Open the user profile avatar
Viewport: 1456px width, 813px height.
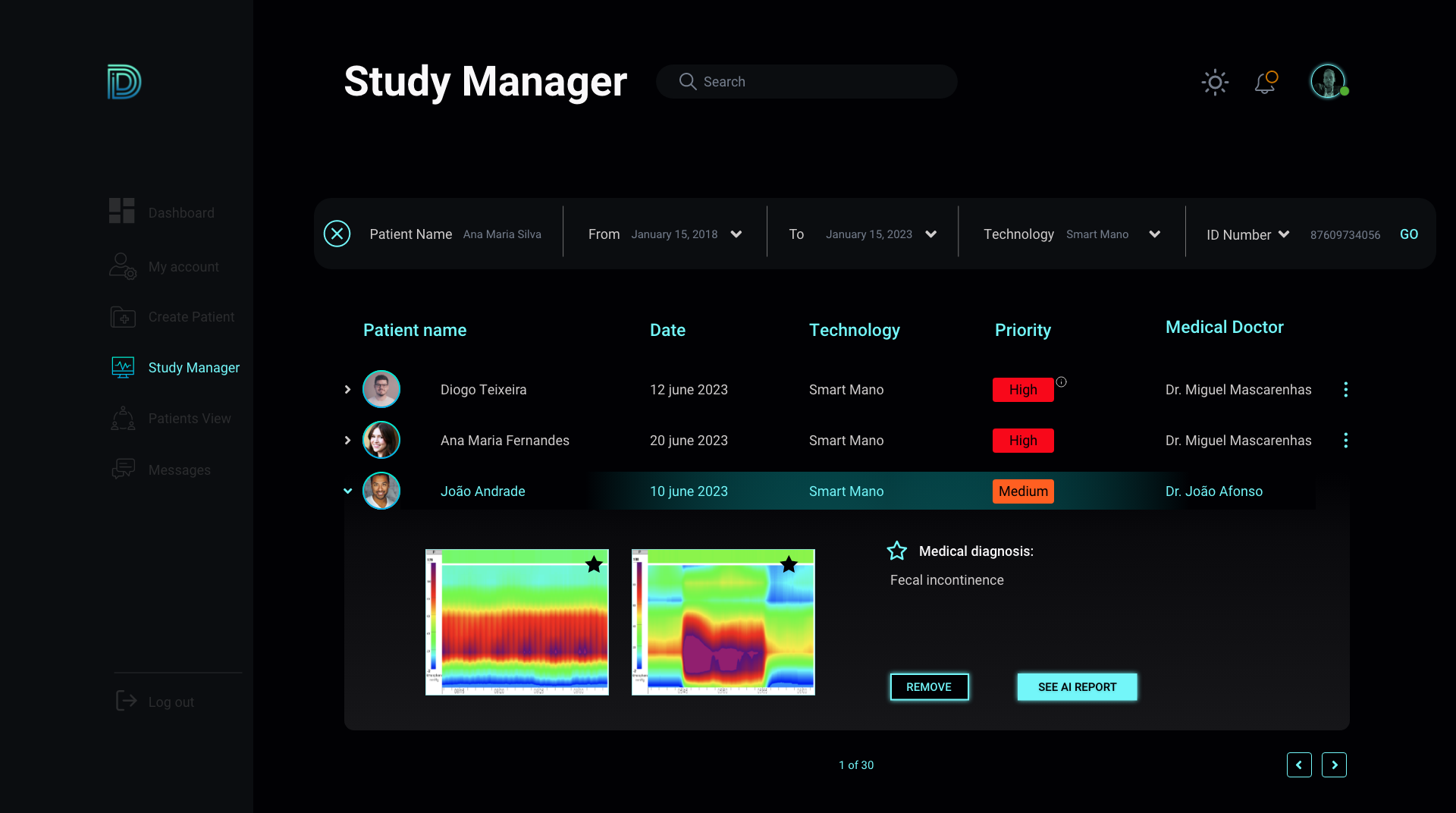[1328, 81]
